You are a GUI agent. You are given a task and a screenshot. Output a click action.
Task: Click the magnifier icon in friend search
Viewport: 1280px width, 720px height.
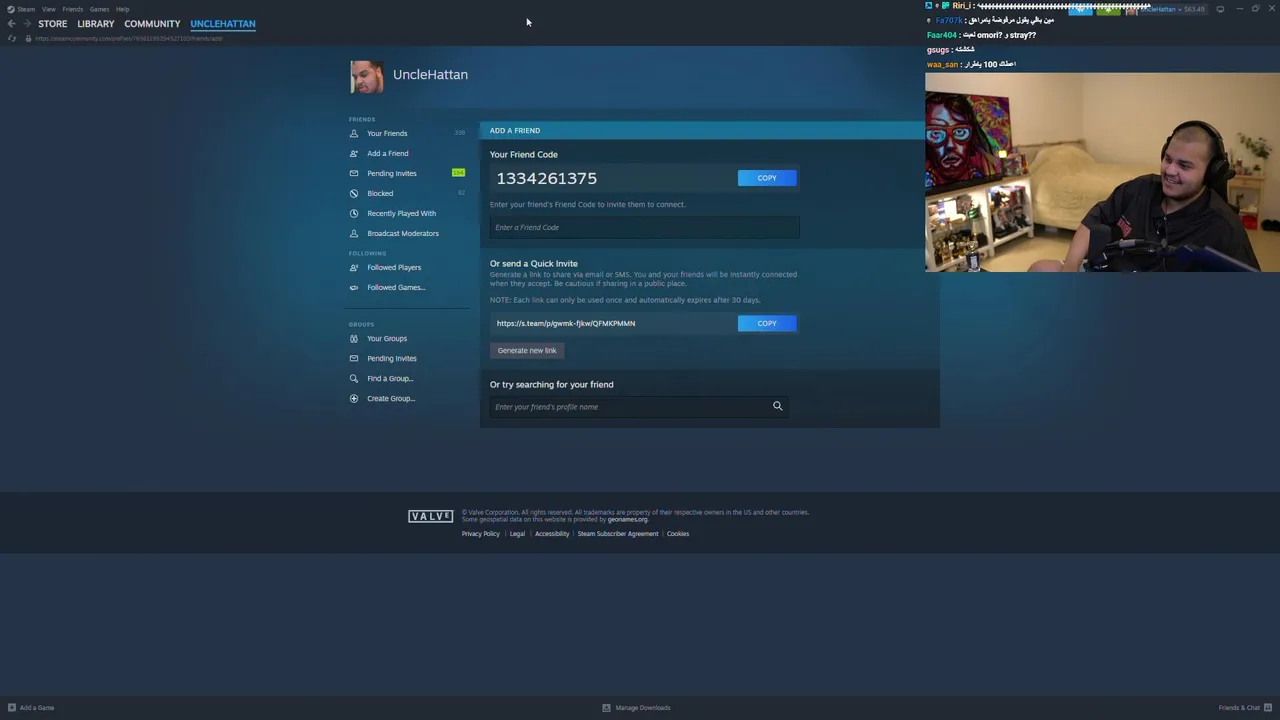777,406
